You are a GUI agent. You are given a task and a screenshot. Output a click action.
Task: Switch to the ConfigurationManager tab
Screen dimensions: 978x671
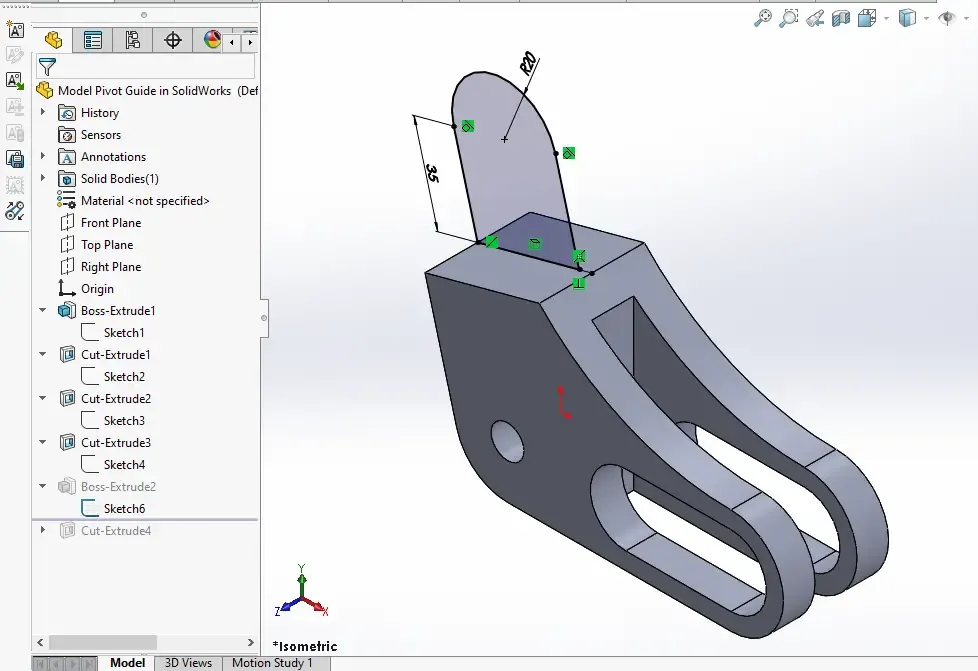[132, 41]
